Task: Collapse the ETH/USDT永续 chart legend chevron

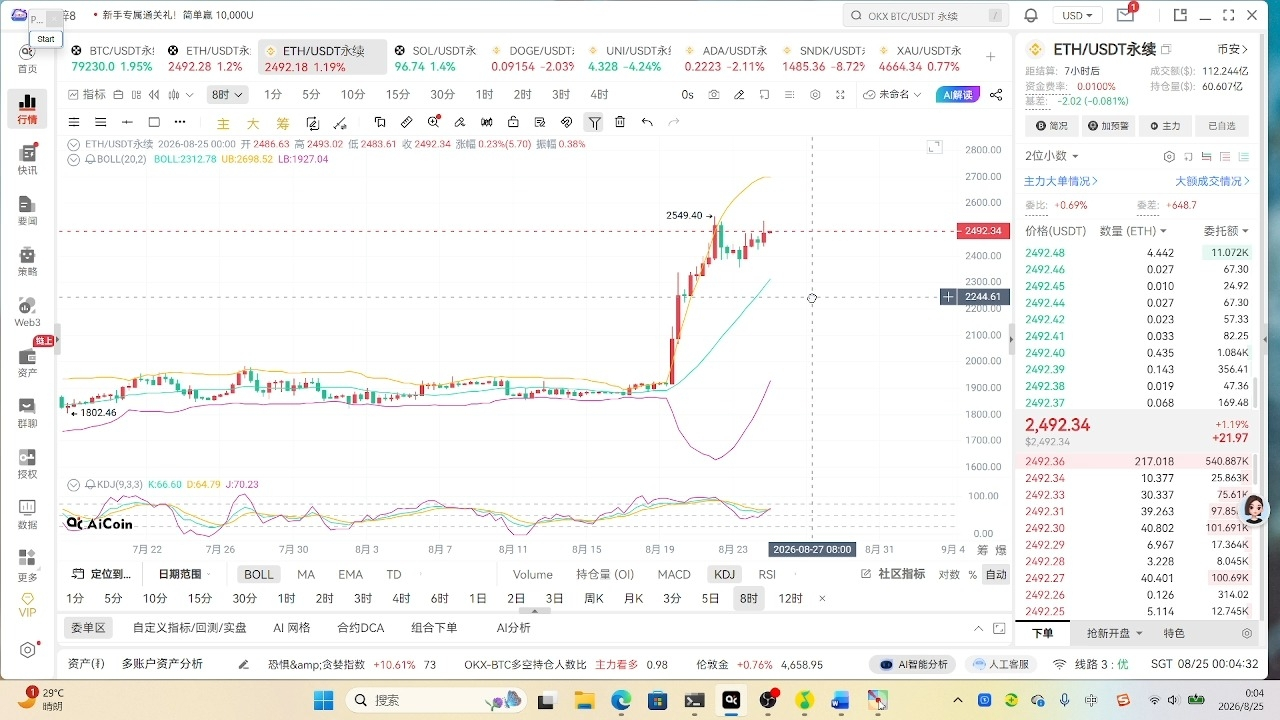Action: coord(74,144)
